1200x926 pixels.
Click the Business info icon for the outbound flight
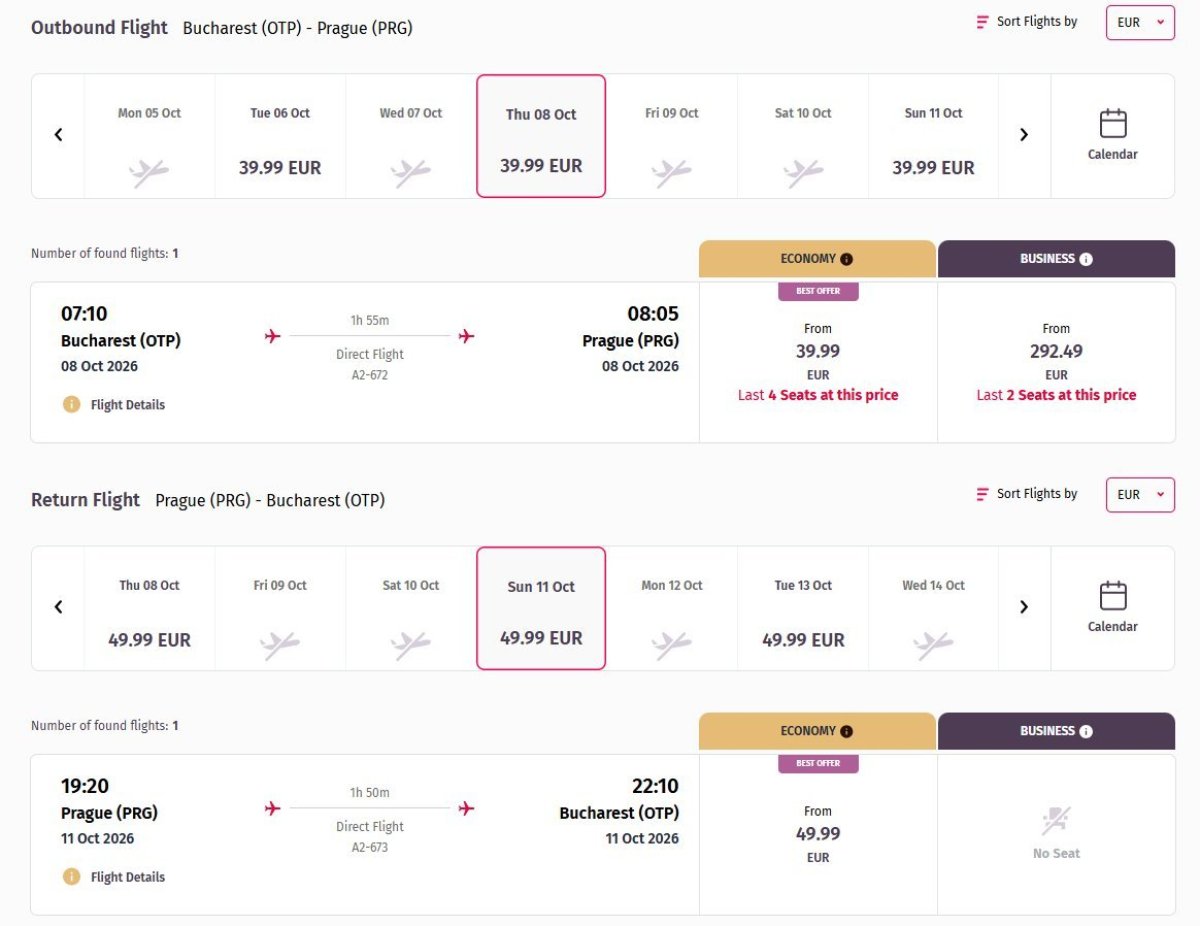[x=1086, y=259]
